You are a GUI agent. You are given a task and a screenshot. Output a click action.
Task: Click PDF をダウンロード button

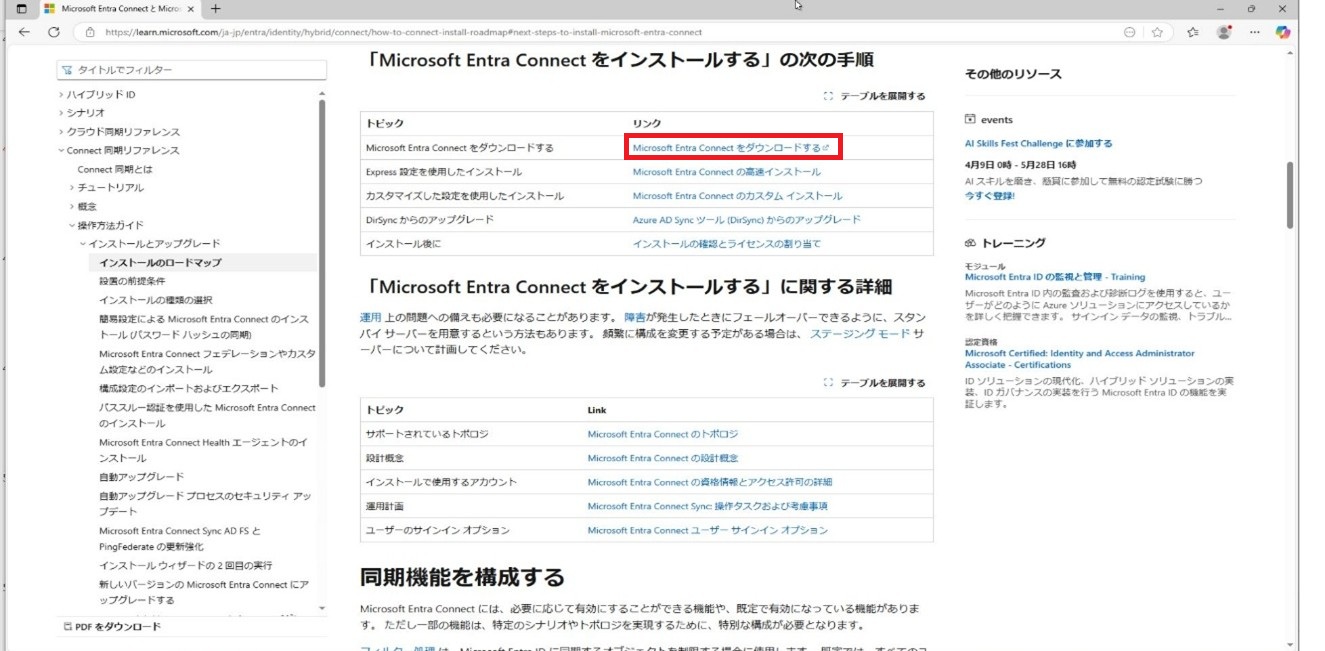[x=112, y=627]
